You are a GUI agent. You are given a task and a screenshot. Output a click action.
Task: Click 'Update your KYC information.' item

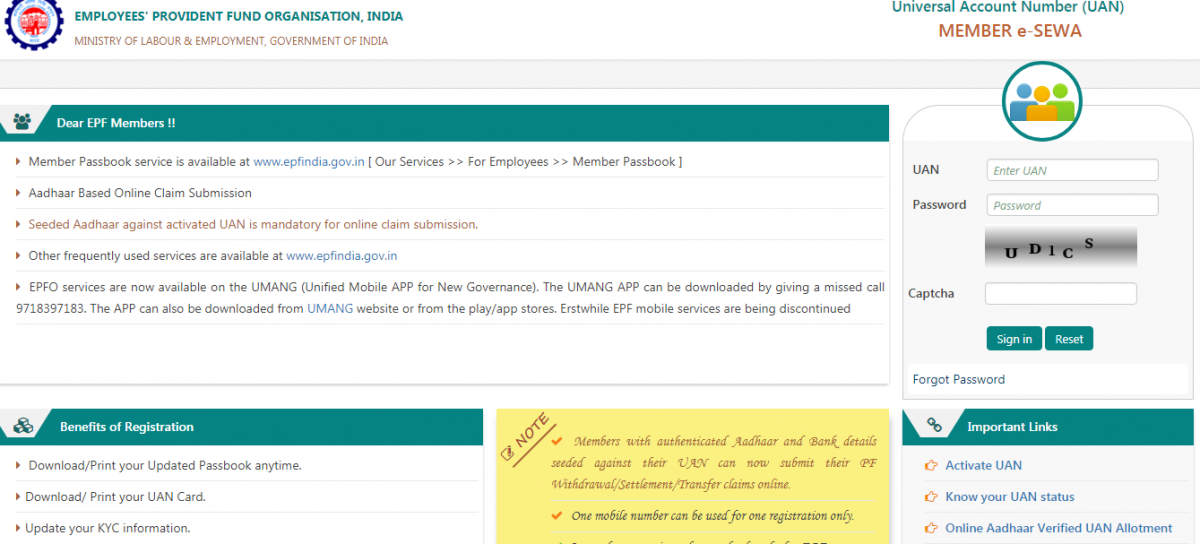click(x=109, y=527)
